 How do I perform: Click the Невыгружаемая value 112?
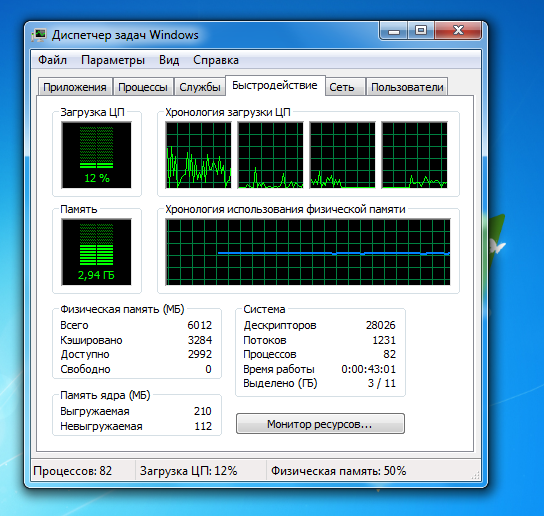[x=203, y=426]
